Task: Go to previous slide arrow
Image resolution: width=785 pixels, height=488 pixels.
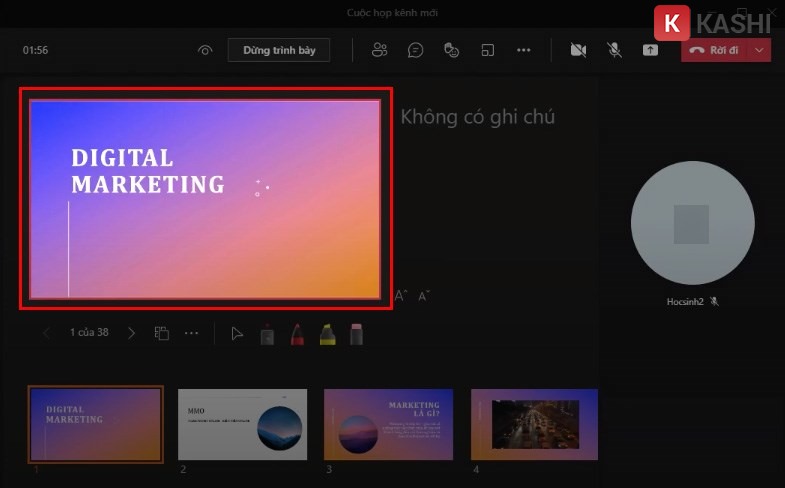Action: 47,333
